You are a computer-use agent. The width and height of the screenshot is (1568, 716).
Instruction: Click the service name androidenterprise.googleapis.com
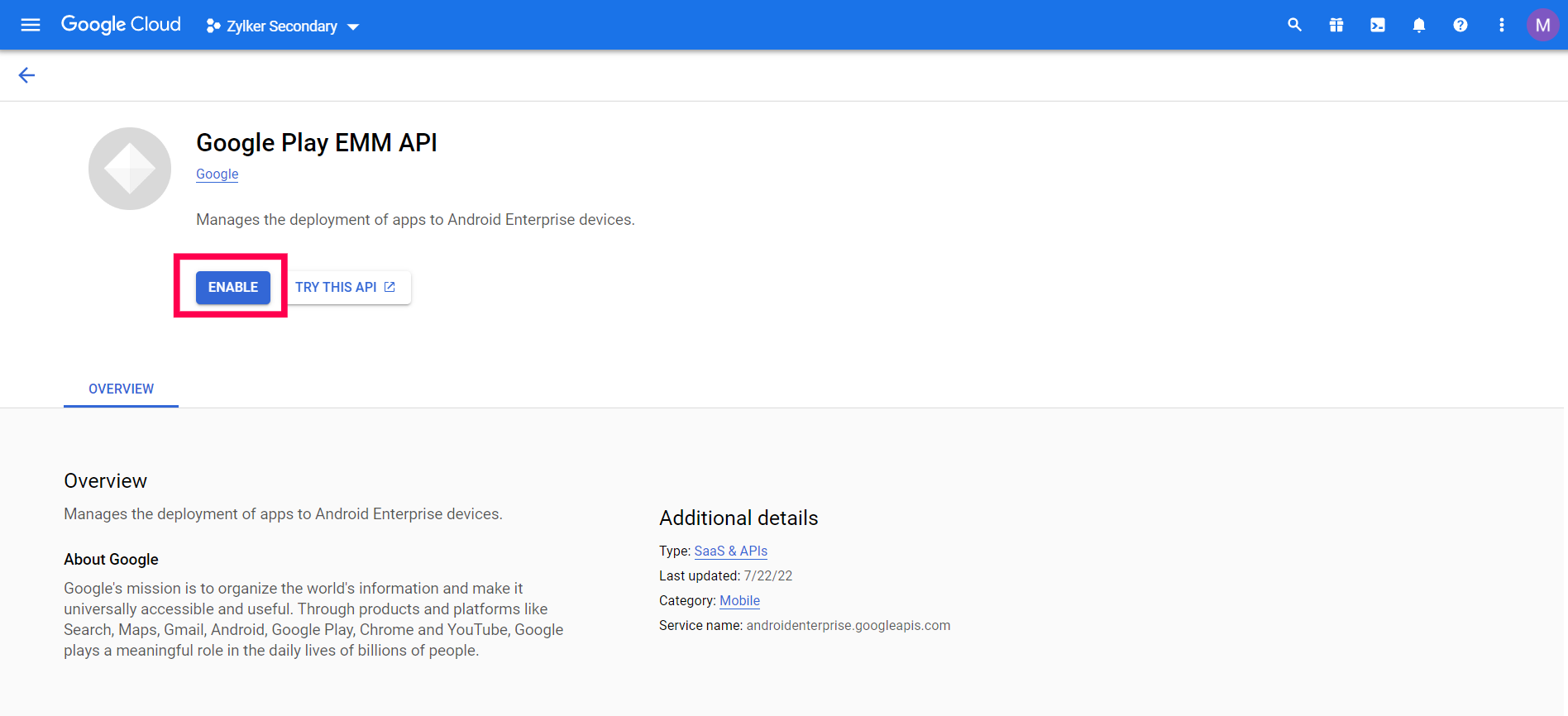click(849, 625)
